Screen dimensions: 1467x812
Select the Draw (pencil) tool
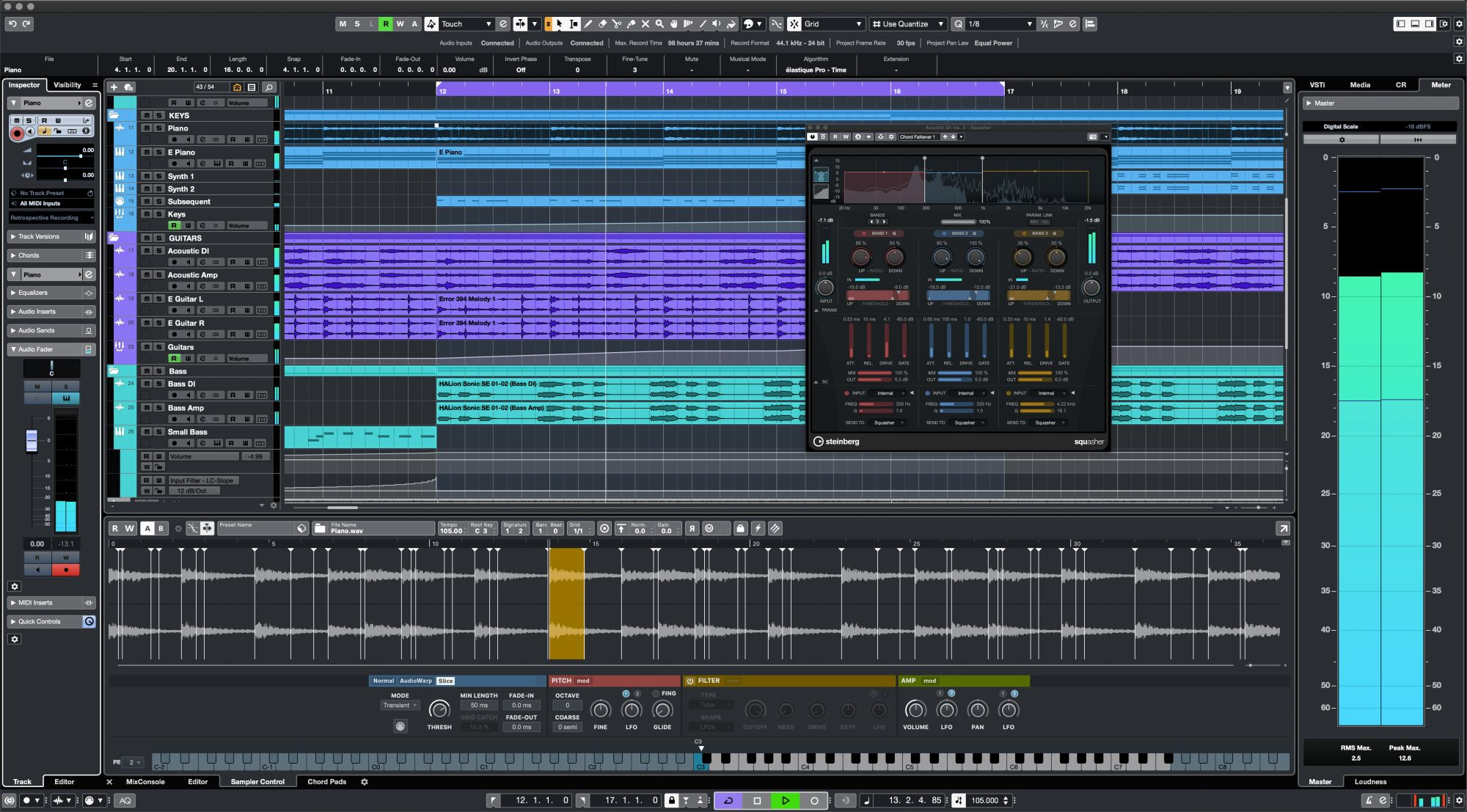(588, 24)
